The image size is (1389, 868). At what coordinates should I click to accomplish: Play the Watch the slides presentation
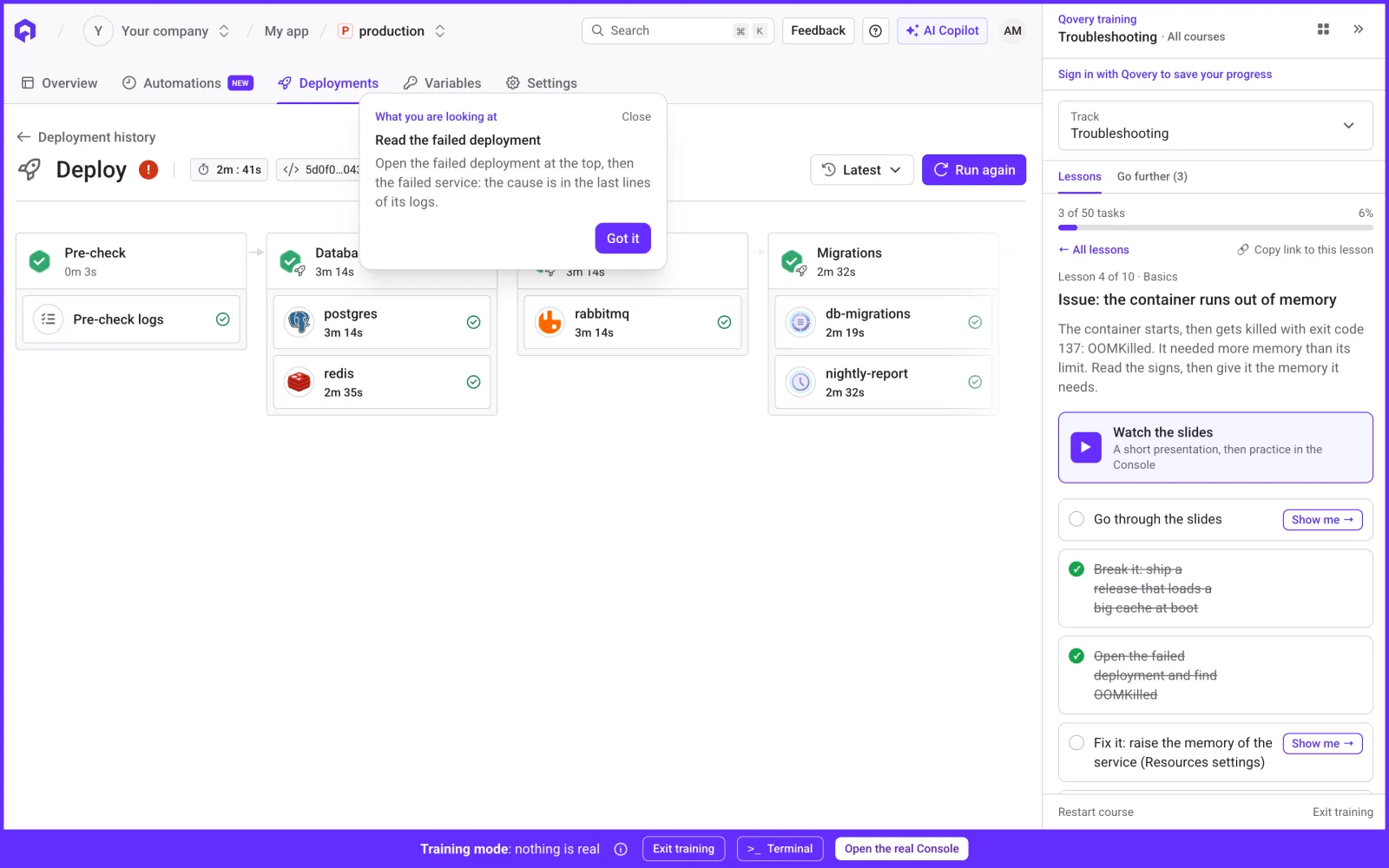pyautogui.click(x=1085, y=448)
